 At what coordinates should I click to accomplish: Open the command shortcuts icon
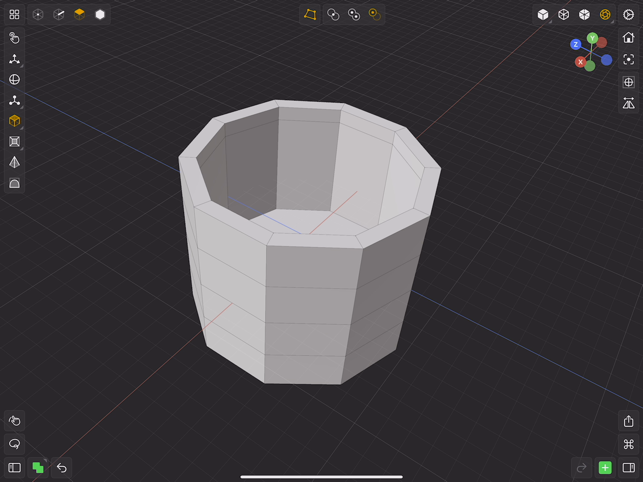point(628,444)
